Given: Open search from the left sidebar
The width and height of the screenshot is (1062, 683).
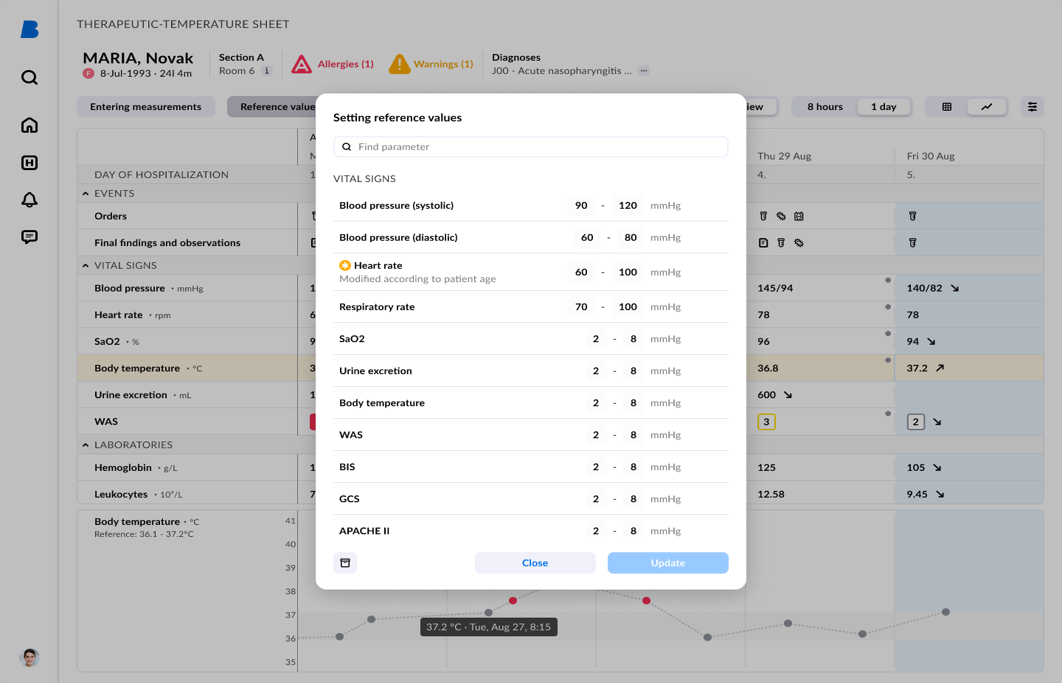Looking at the screenshot, I should [29, 77].
